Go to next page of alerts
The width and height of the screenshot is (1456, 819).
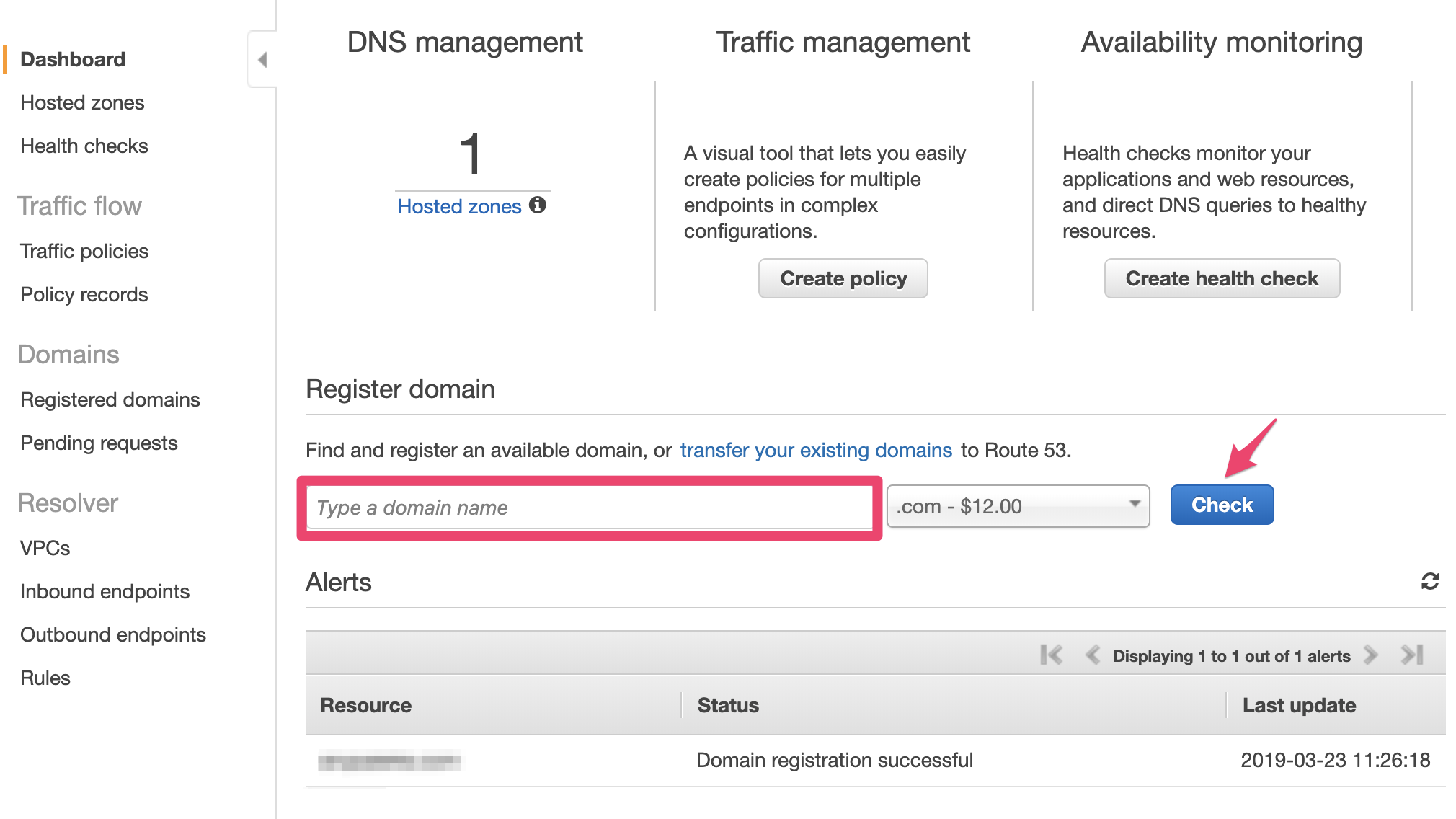(x=1371, y=655)
